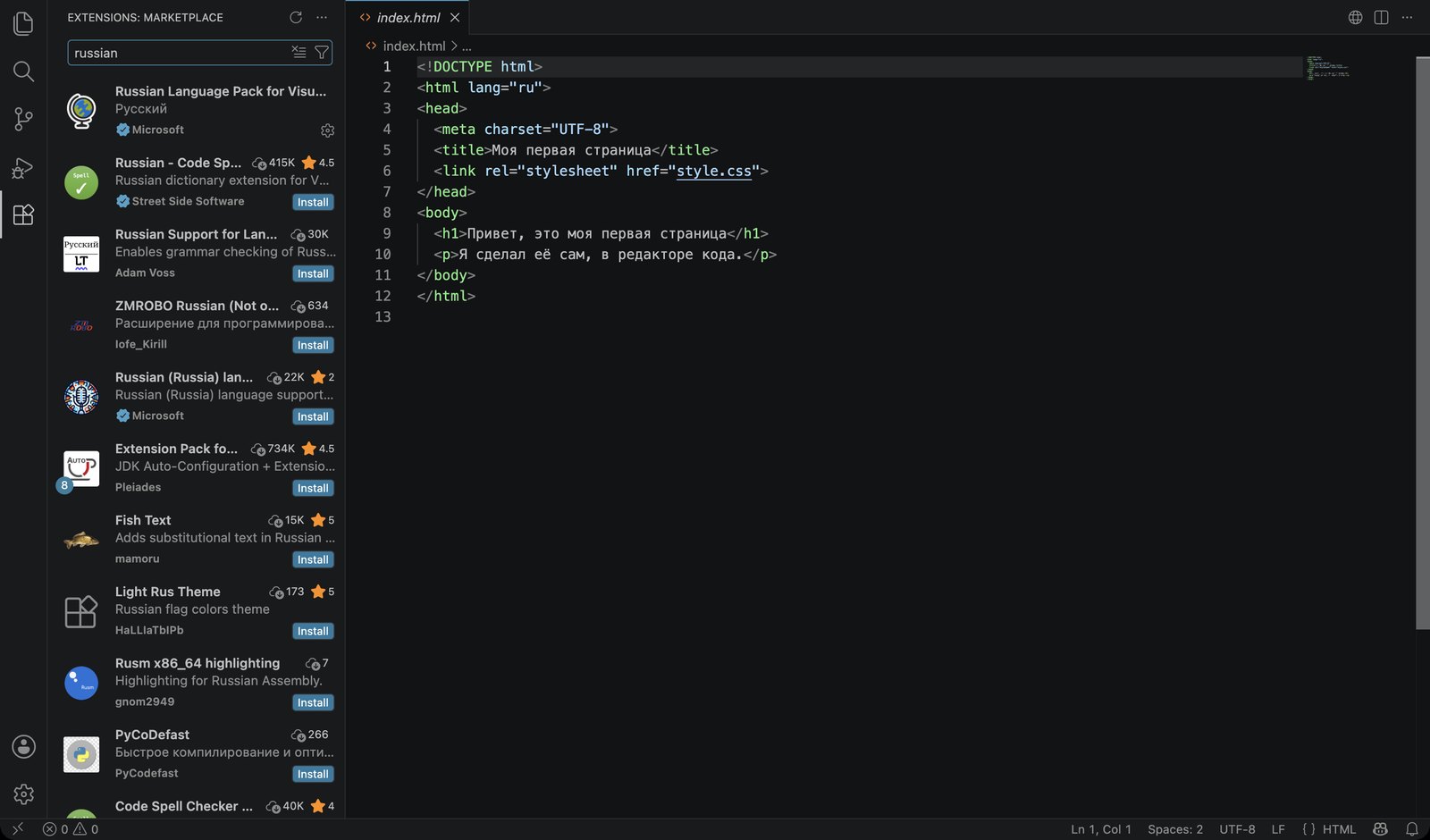Open remote window indicator in status bar

(x=17, y=829)
